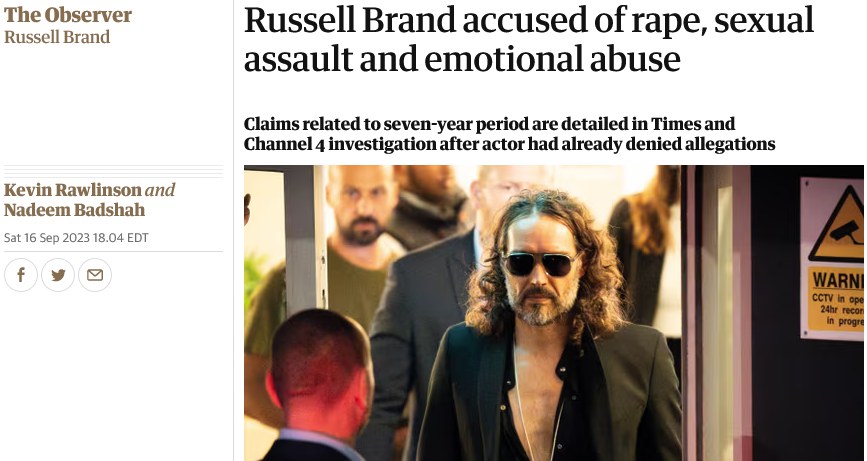The width and height of the screenshot is (867, 461).
Task: Open the Russell Brand topic tag link
Action: [57, 37]
